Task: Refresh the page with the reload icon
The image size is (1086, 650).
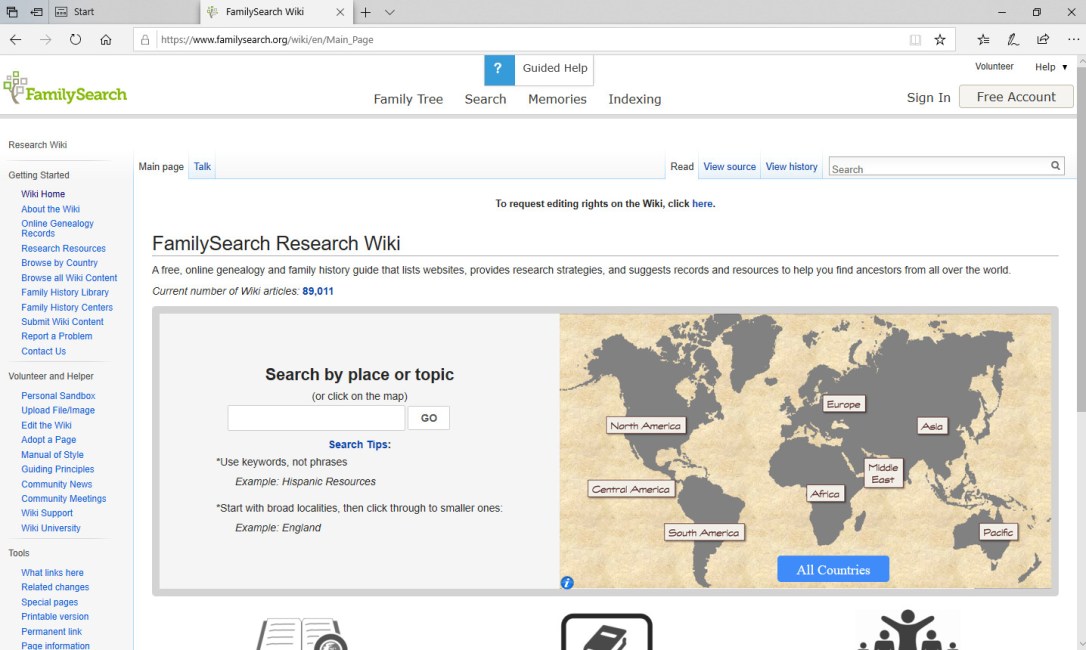Action: [x=75, y=39]
